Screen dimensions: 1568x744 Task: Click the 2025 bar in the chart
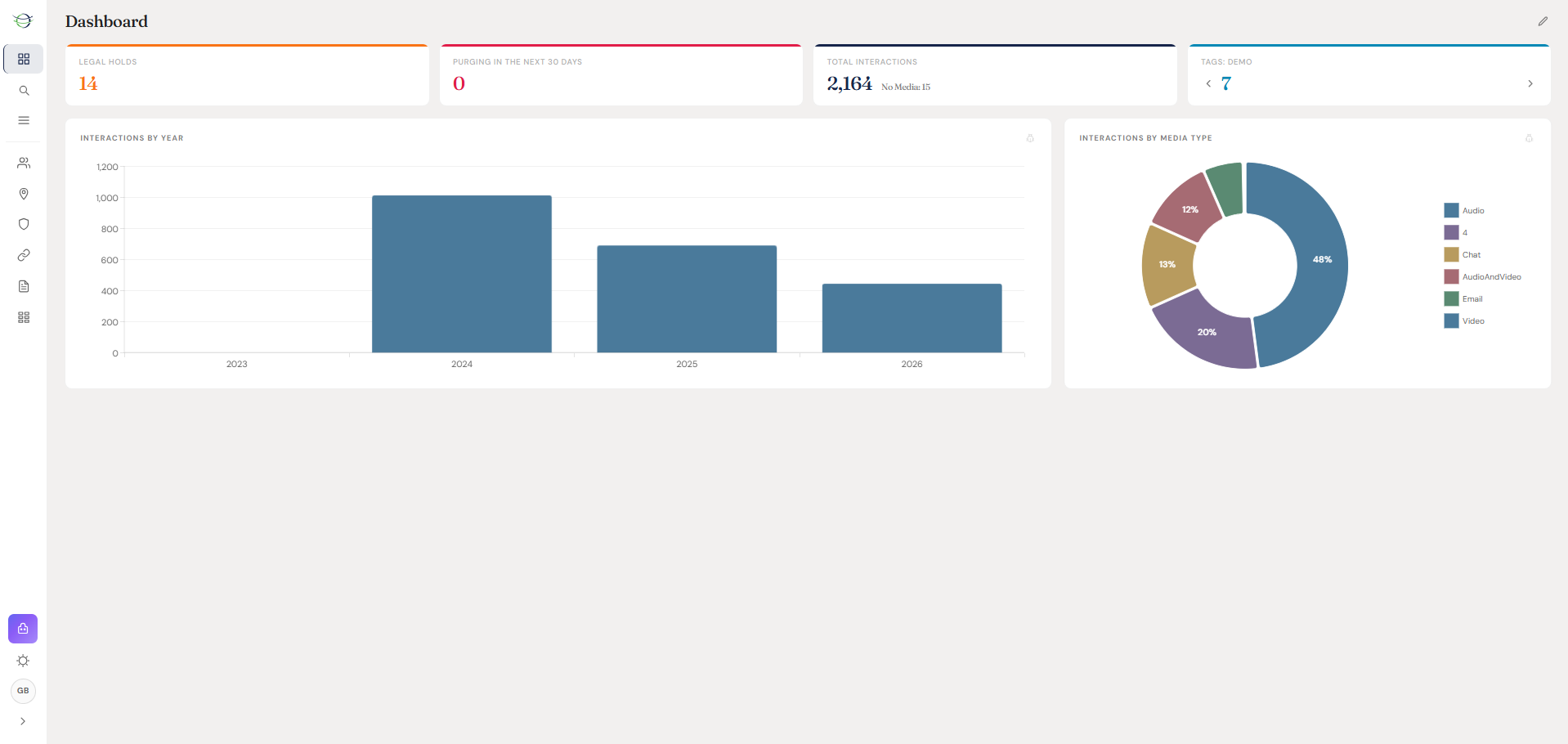pyautogui.click(x=687, y=299)
